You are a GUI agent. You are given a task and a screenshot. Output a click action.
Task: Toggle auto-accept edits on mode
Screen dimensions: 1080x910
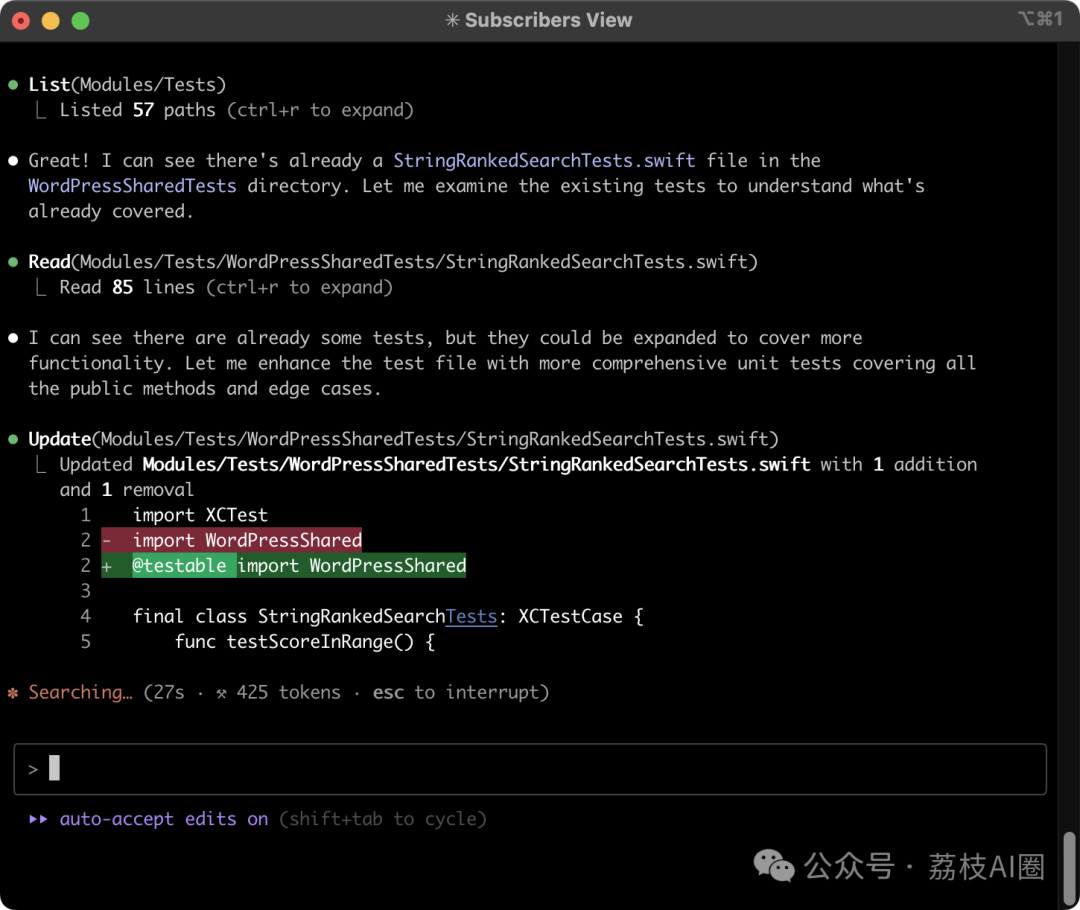(164, 819)
